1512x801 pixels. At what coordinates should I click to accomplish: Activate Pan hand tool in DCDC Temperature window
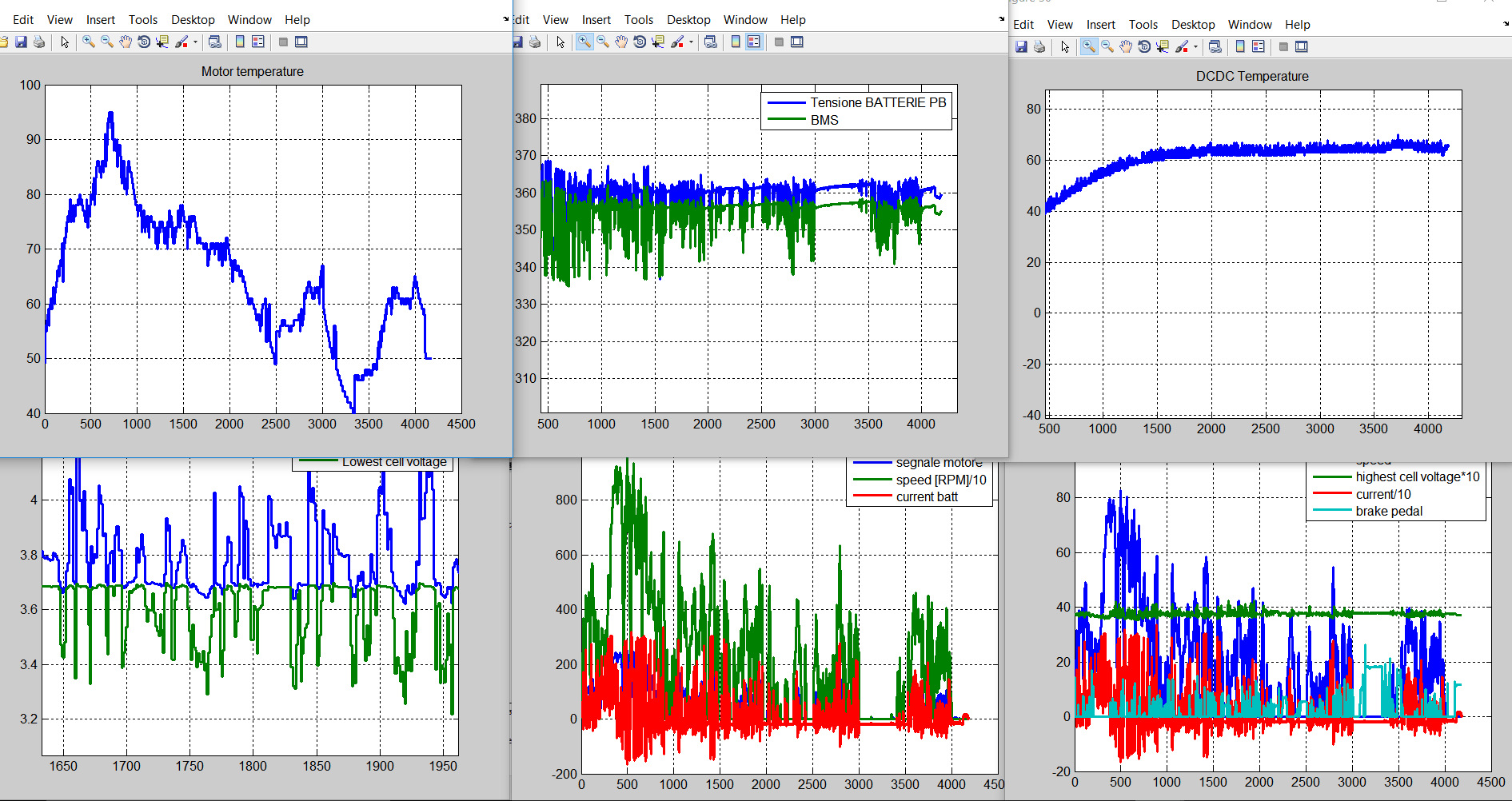tap(1126, 47)
